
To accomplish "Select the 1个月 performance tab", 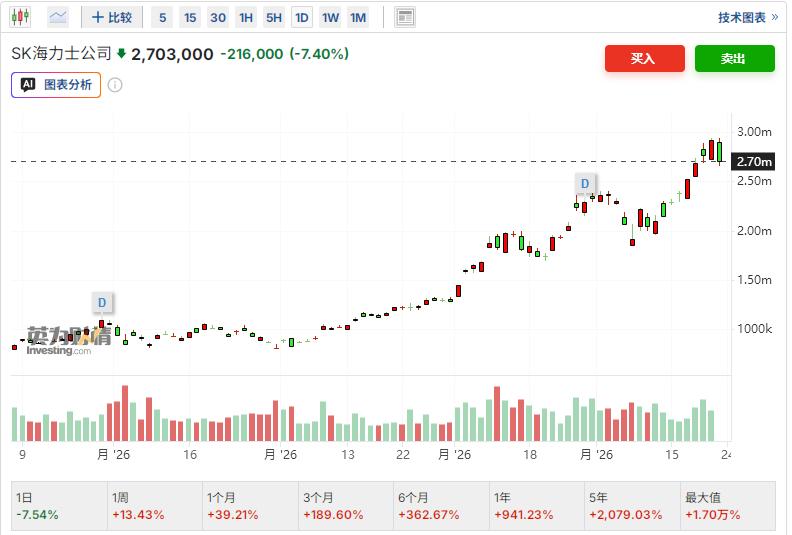I will [x=250, y=506].
